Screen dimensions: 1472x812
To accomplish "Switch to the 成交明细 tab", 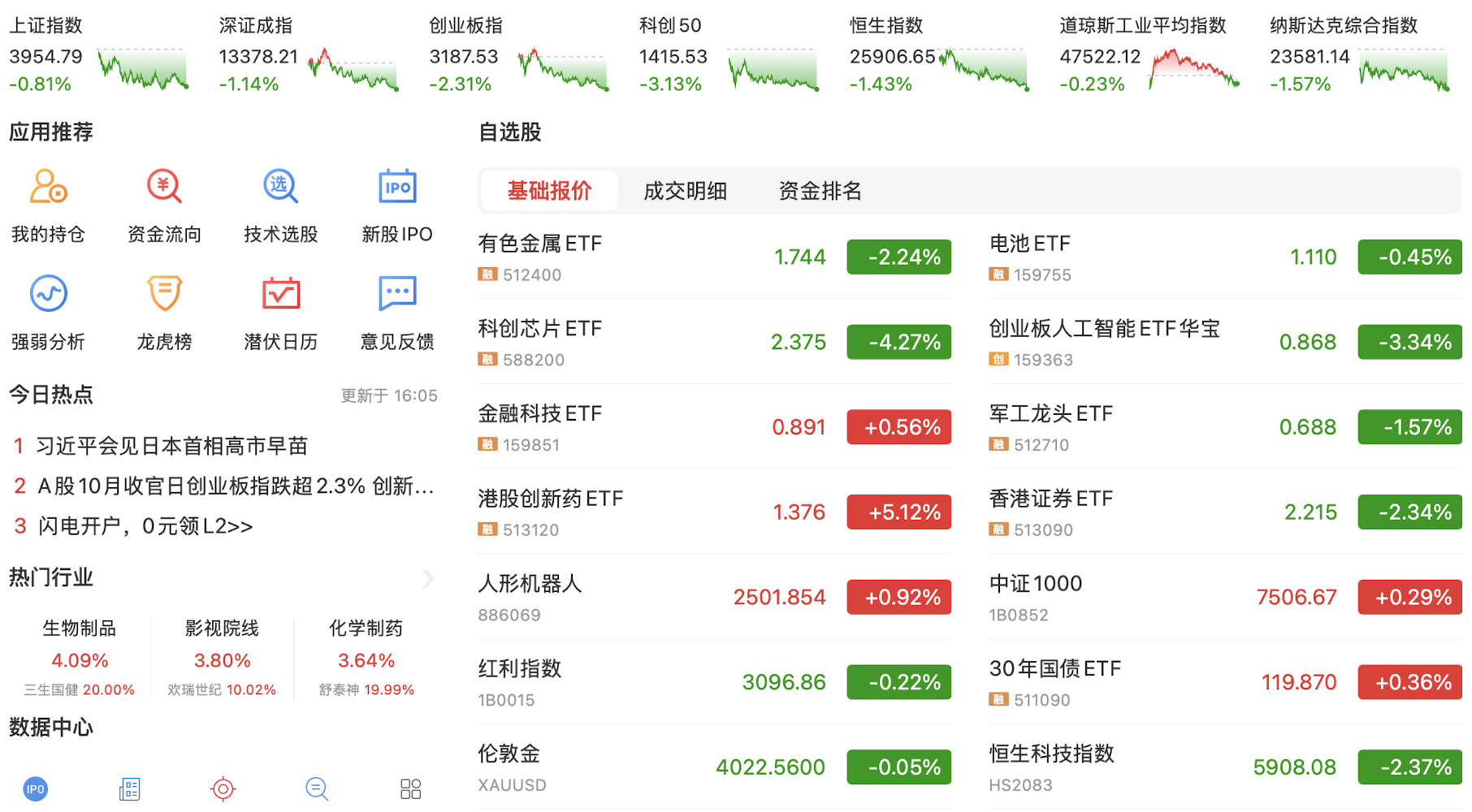I will point(685,192).
